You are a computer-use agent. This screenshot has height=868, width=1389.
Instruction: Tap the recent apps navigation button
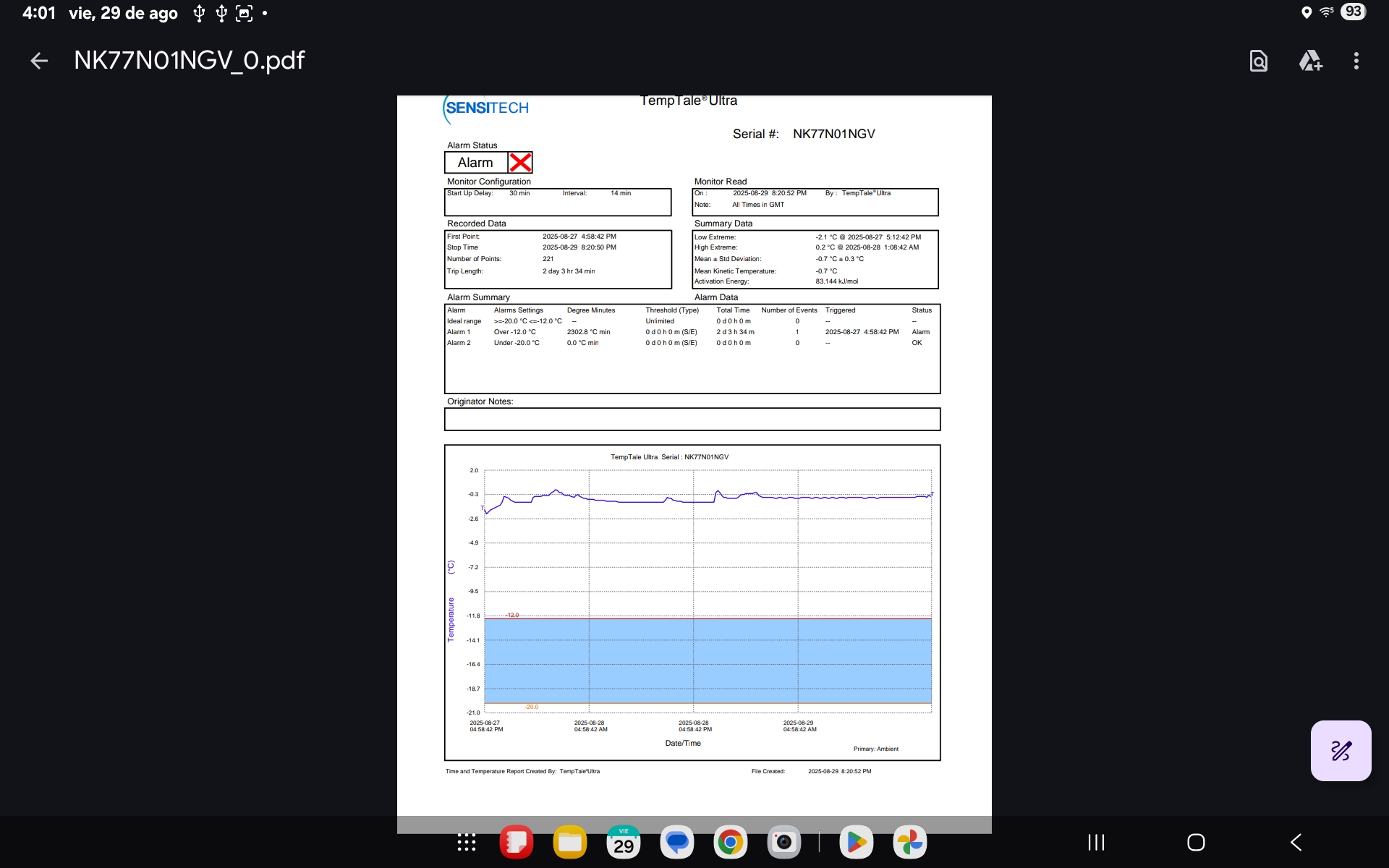[1096, 842]
